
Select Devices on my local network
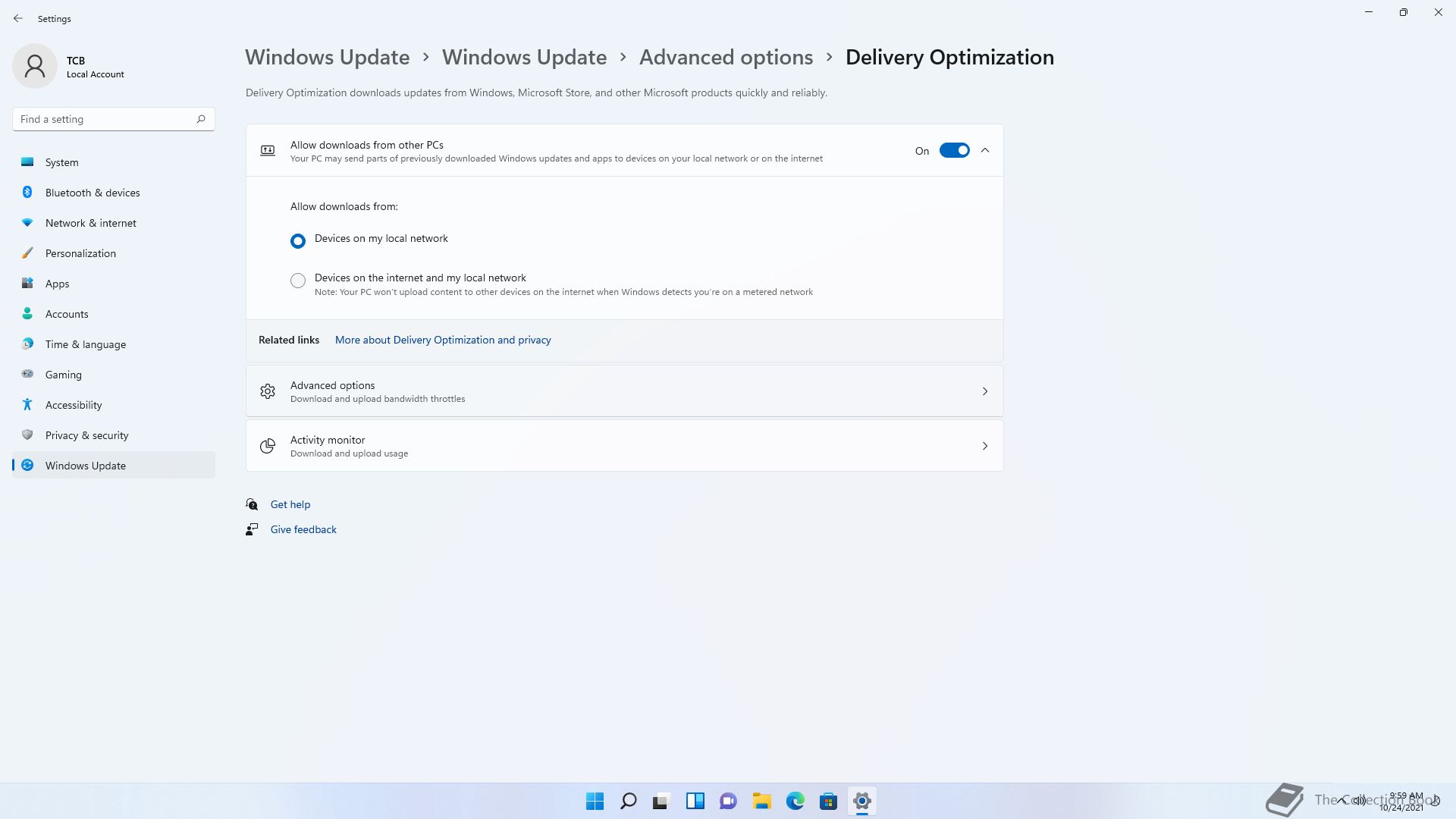[298, 240]
